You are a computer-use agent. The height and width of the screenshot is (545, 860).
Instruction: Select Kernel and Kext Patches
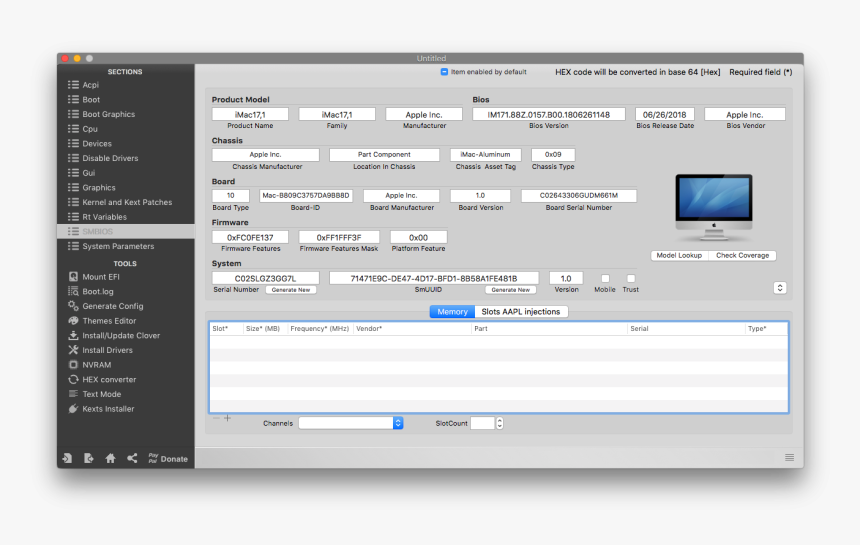pyautogui.click(x=126, y=202)
